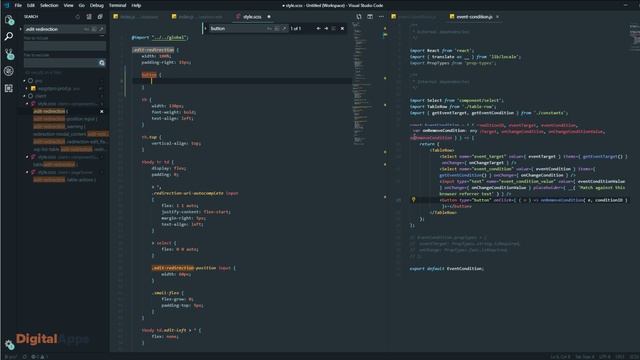Open the Go menu
The image size is (640, 360).
click(x=82, y=5)
